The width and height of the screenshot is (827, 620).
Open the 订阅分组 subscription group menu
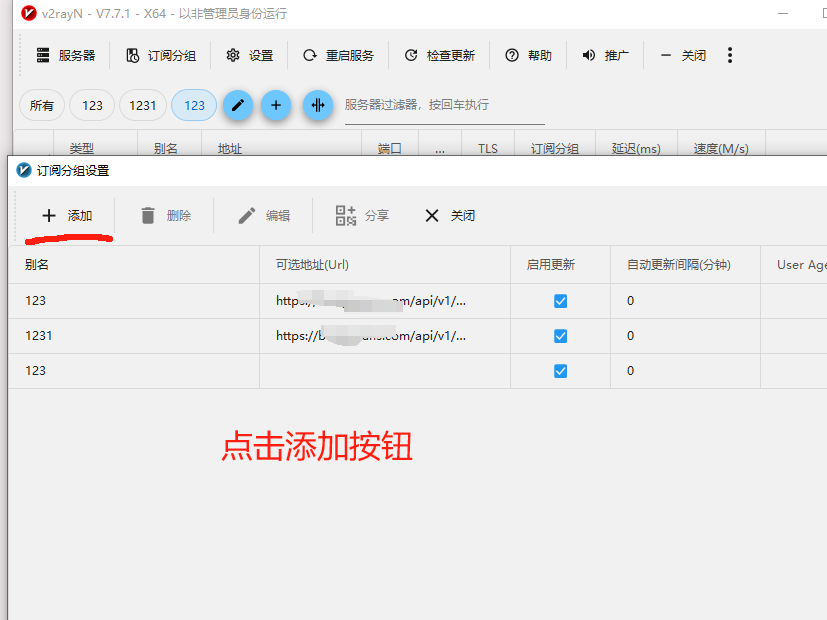[x=161, y=56]
